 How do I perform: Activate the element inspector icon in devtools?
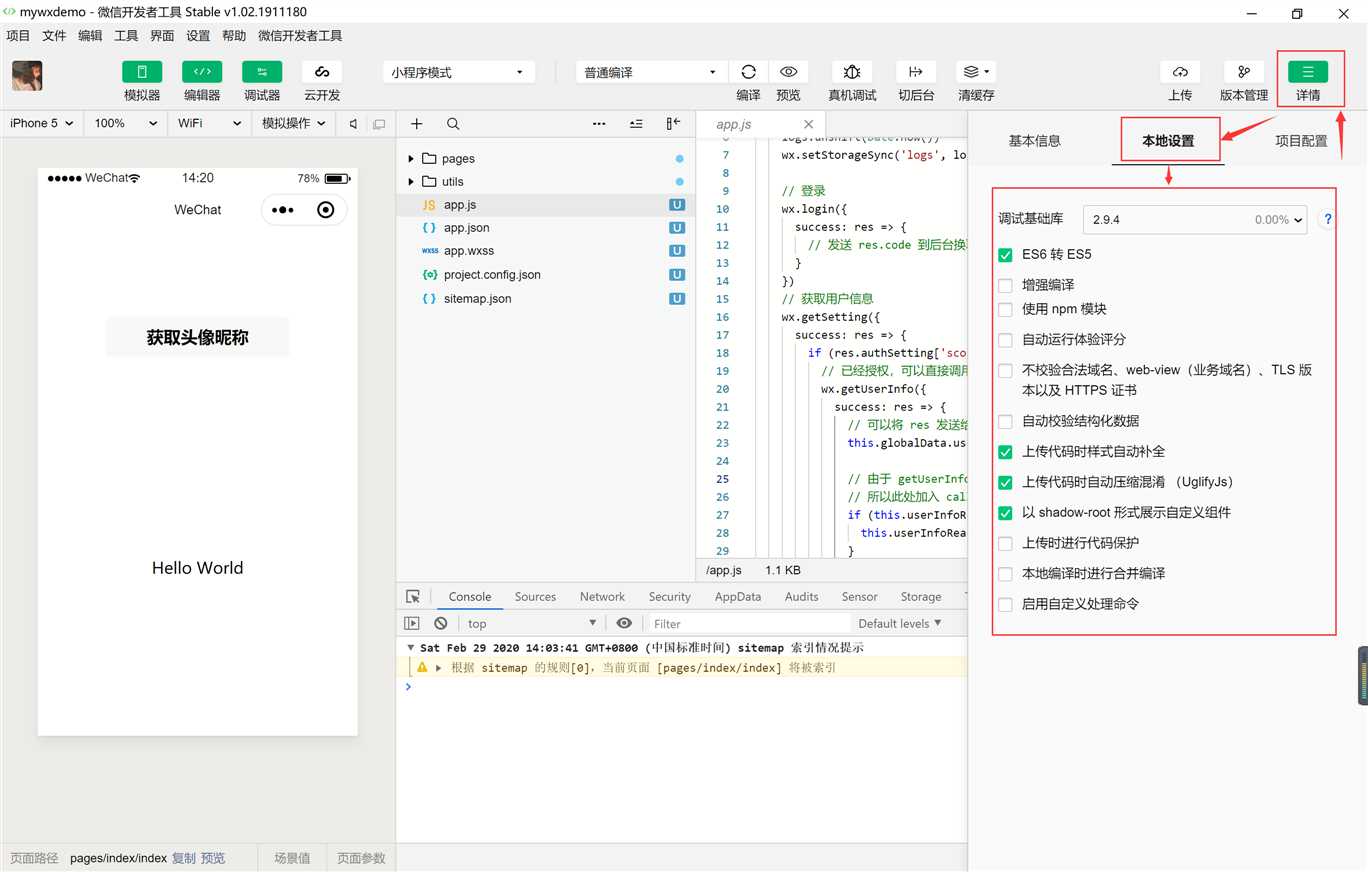[x=413, y=596]
